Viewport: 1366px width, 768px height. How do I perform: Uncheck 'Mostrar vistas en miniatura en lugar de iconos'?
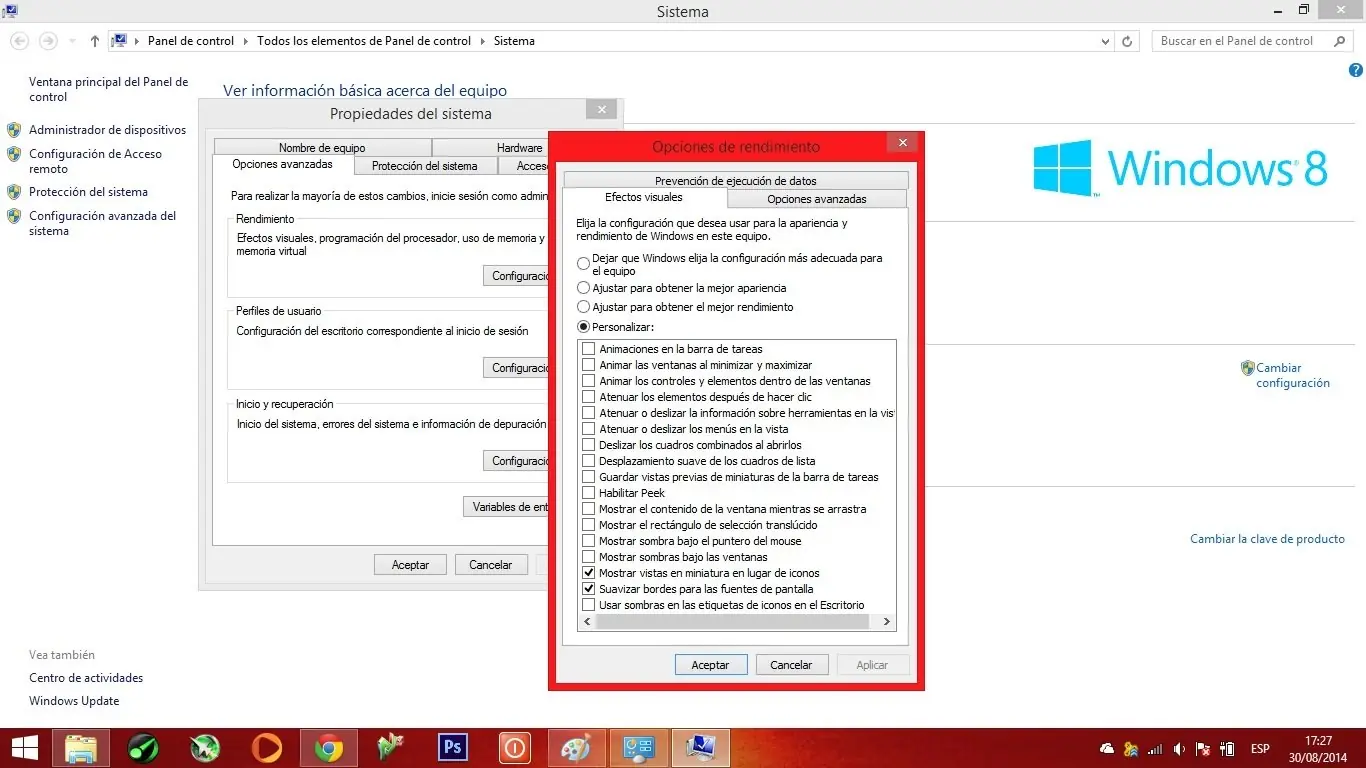click(589, 573)
